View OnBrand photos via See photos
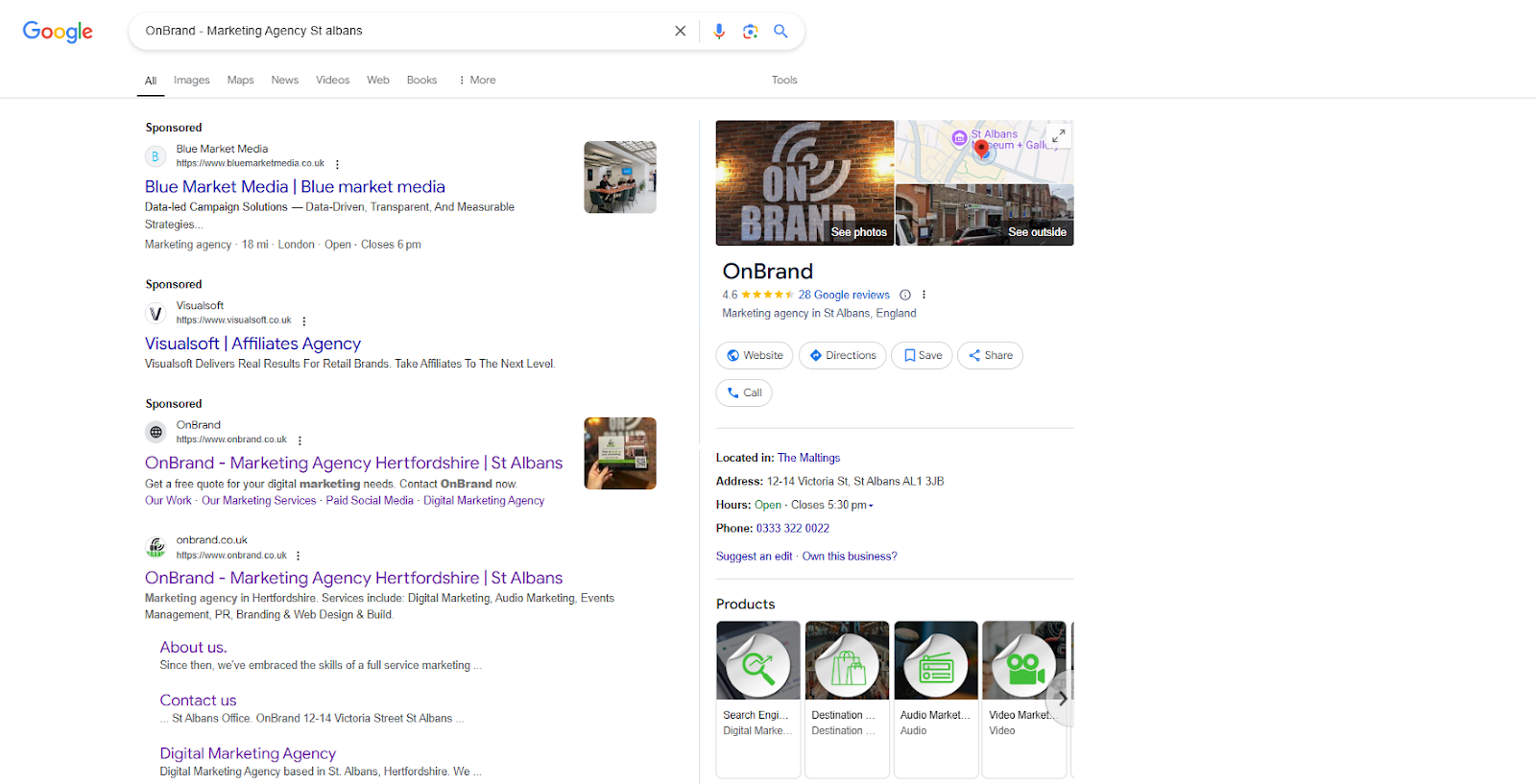The height and width of the screenshot is (784, 1536). click(x=804, y=183)
